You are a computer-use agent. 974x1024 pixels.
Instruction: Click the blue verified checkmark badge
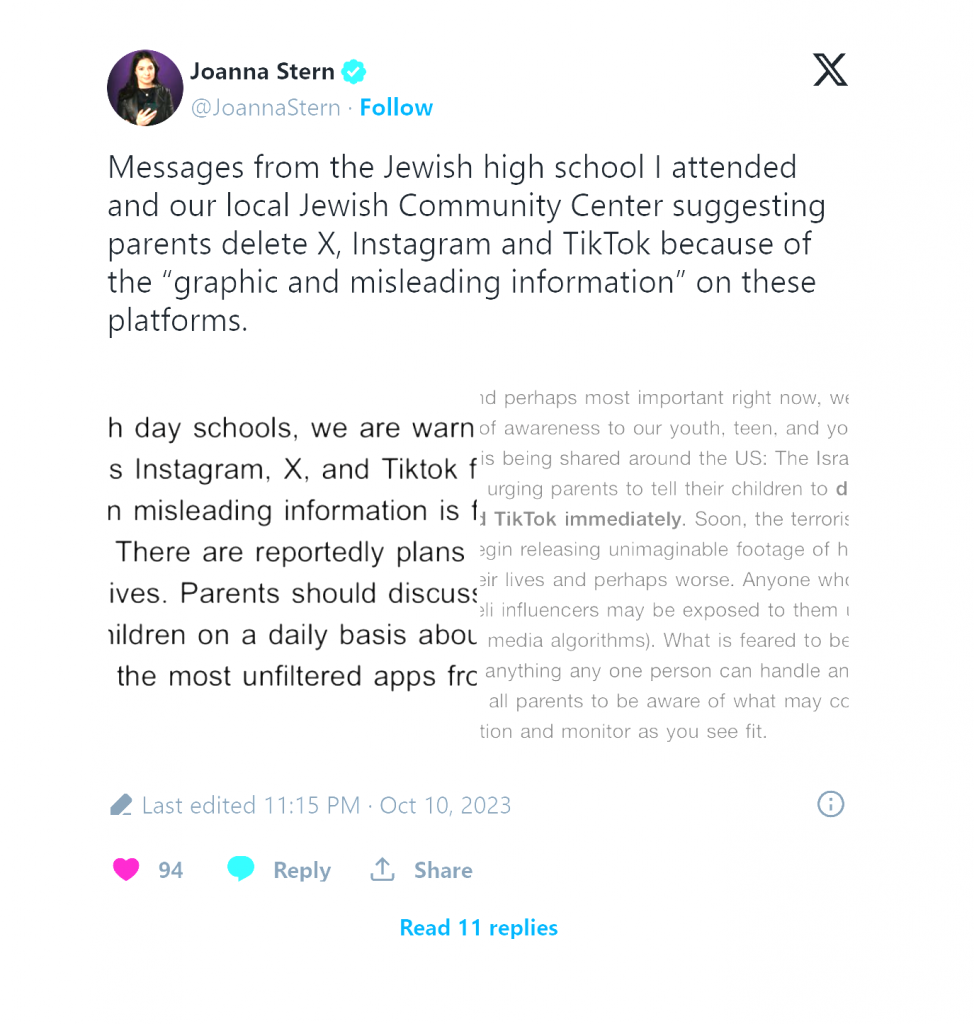(353, 72)
